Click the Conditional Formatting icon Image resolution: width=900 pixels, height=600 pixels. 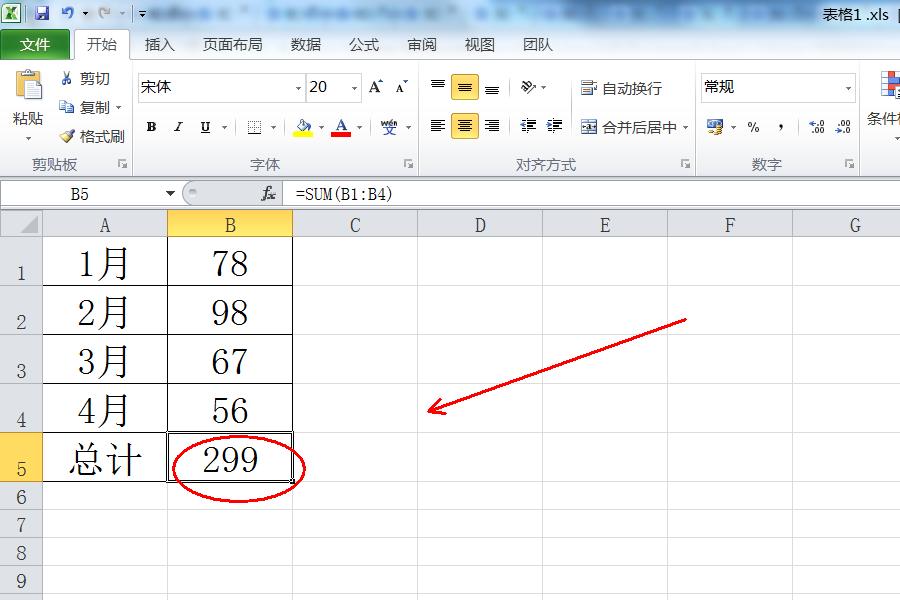(890, 84)
